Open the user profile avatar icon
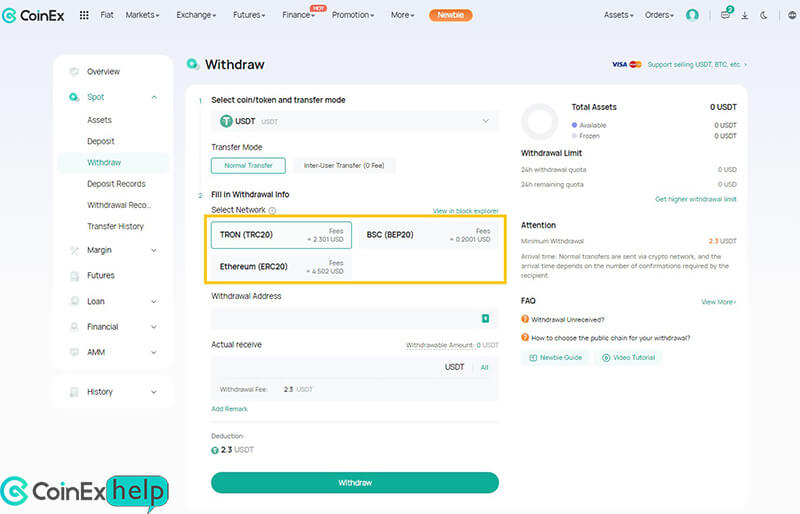 (692, 15)
